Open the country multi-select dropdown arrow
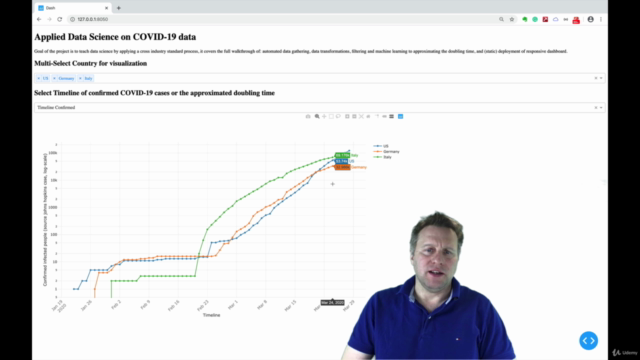This screenshot has height=360, width=640. click(601, 78)
